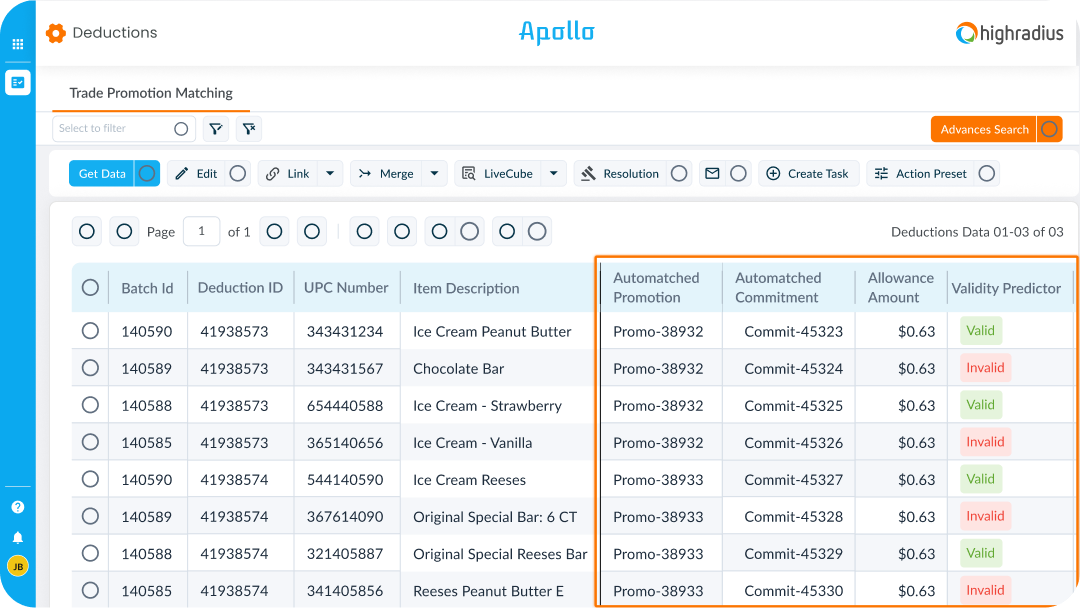Click the page number input field

pyautogui.click(x=202, y=231)
